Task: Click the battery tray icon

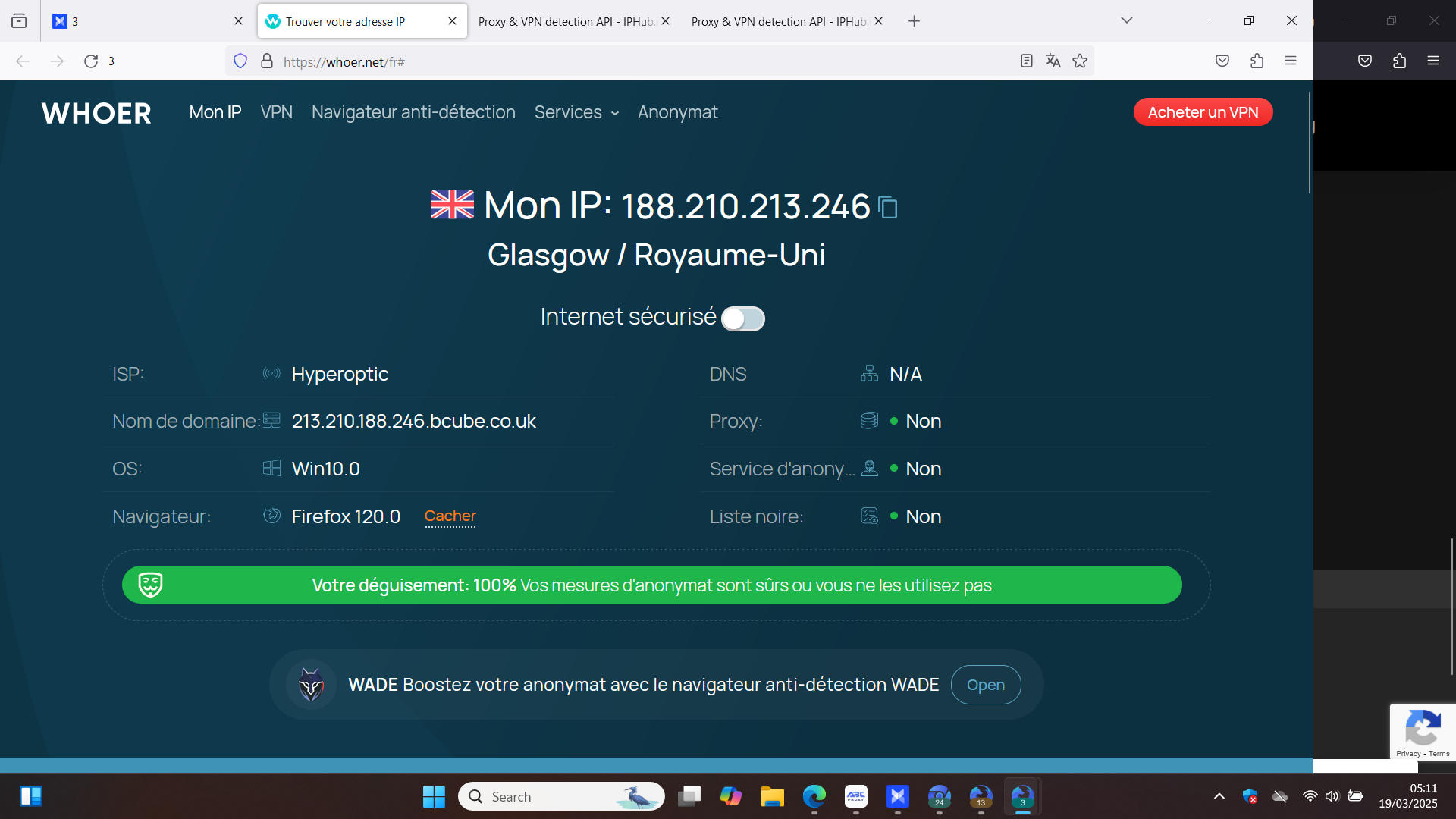Action: point(1356,796)
